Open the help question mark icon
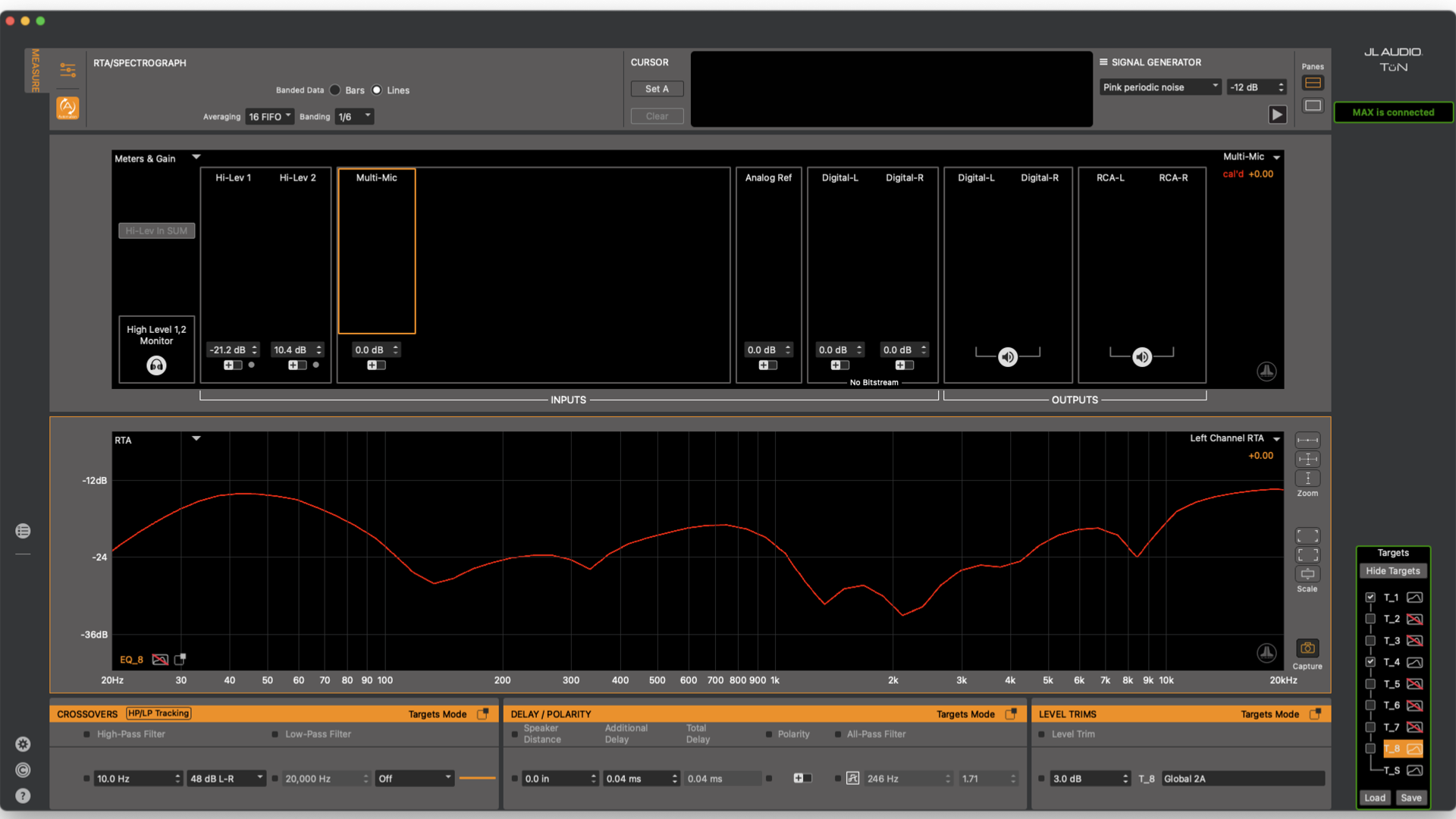 23,795
